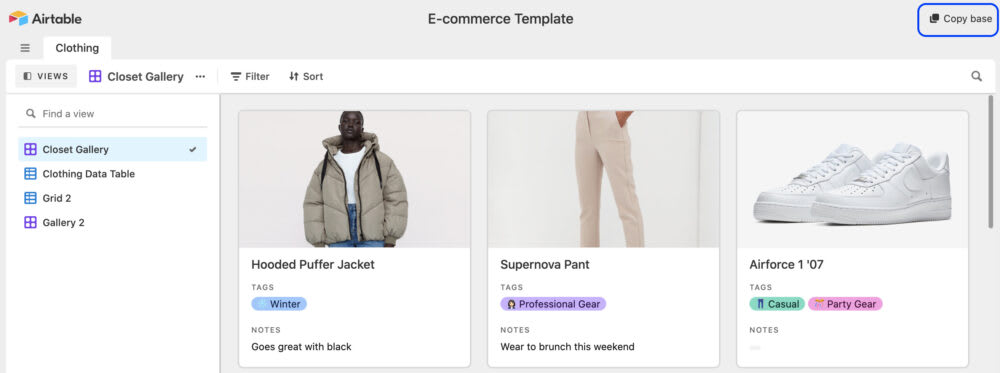This screenshot has width=1000, height=373.
Task: Click the grid icon next to Clothing Data Table
Action: 30,173
